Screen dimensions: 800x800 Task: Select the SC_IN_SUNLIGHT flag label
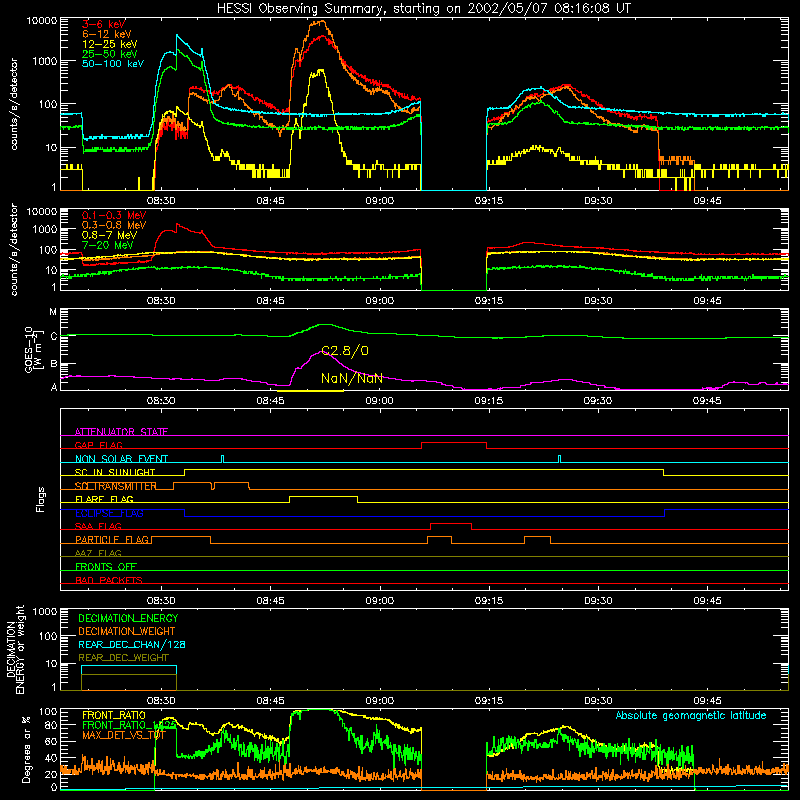[x=115, y=472]
